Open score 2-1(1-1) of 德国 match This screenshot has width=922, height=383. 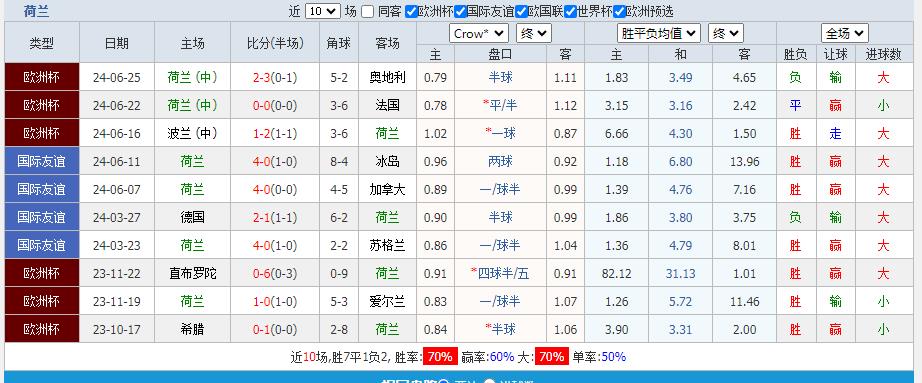pyautogui.click(x=275, y=218)
